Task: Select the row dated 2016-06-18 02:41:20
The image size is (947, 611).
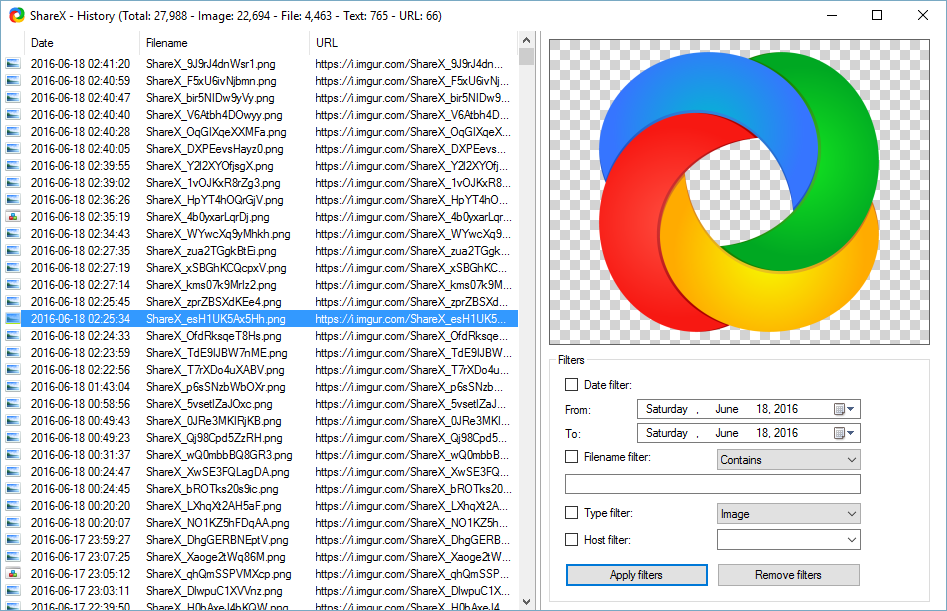Action: [x=261, y=63]
